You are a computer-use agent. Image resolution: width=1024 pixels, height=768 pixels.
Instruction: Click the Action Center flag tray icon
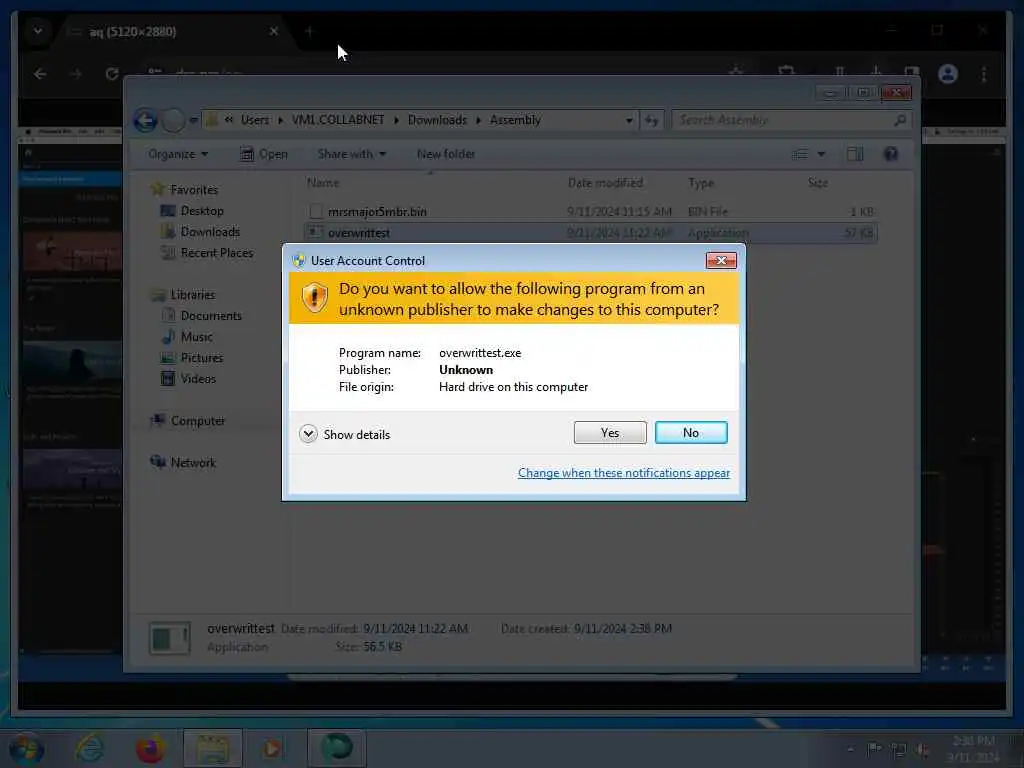coord(874,749)
